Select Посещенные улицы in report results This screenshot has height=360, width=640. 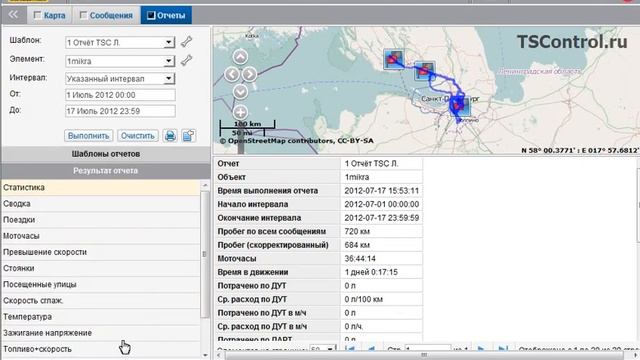point(101,284)
